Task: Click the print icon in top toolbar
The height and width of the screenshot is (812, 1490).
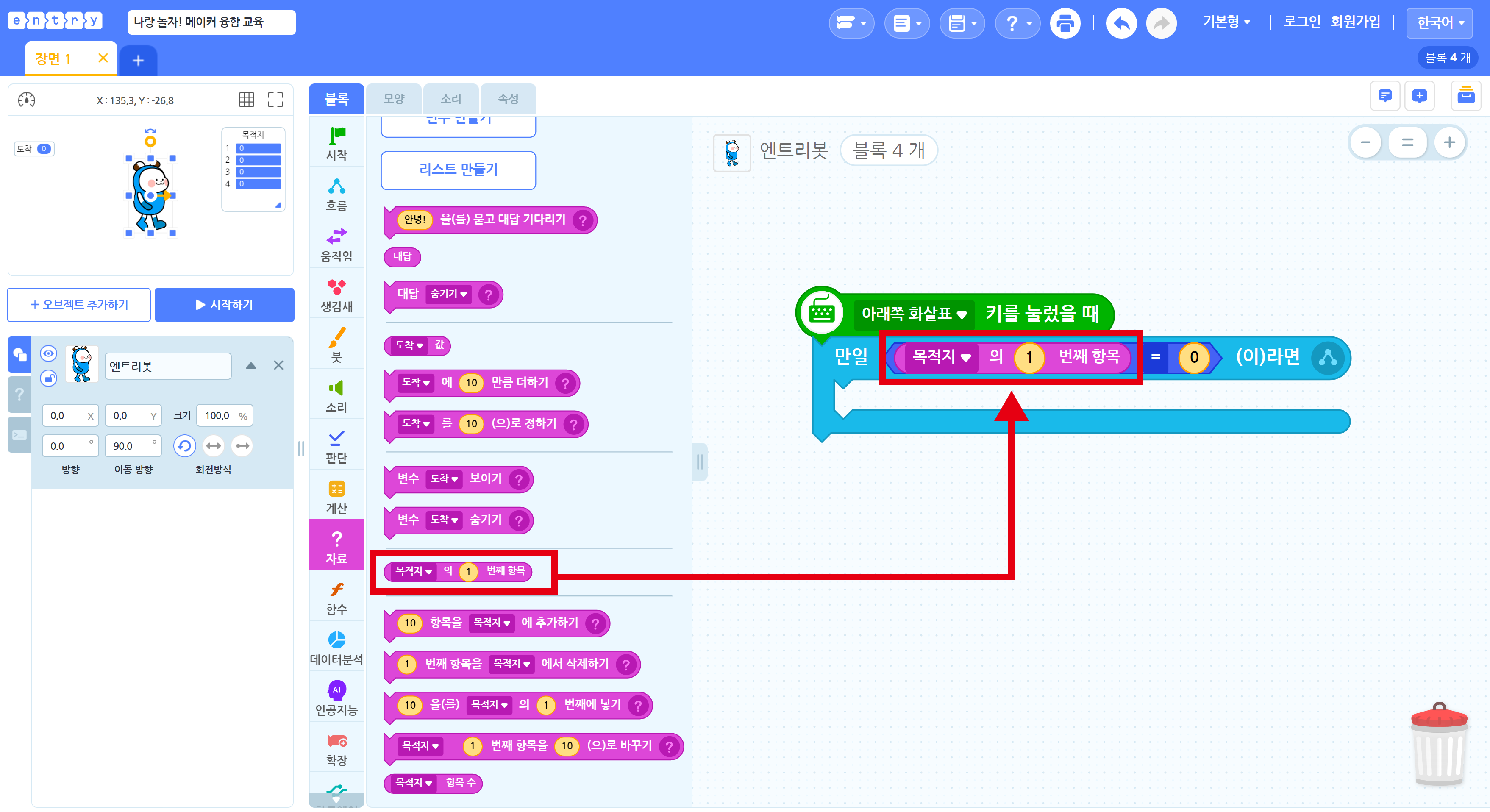Action: coord(1064,24)
